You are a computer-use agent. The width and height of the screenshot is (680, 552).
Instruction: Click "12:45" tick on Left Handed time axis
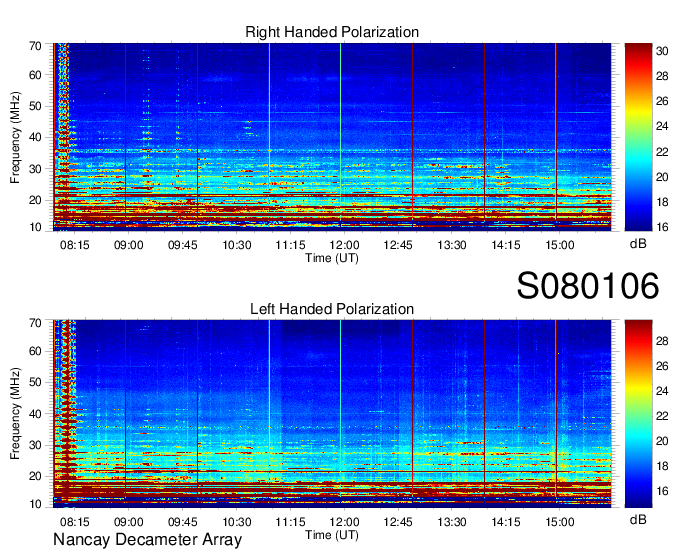click(398, 522)
